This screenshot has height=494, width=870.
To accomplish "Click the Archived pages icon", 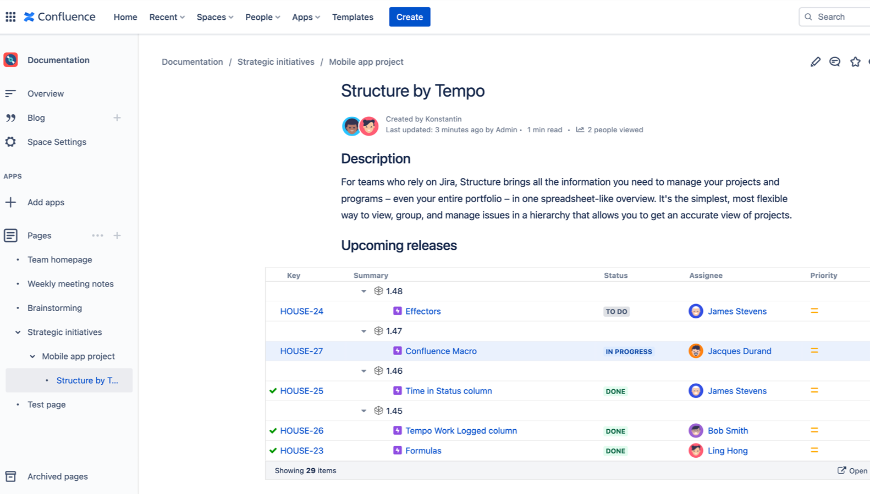I will tap(11, 477).
